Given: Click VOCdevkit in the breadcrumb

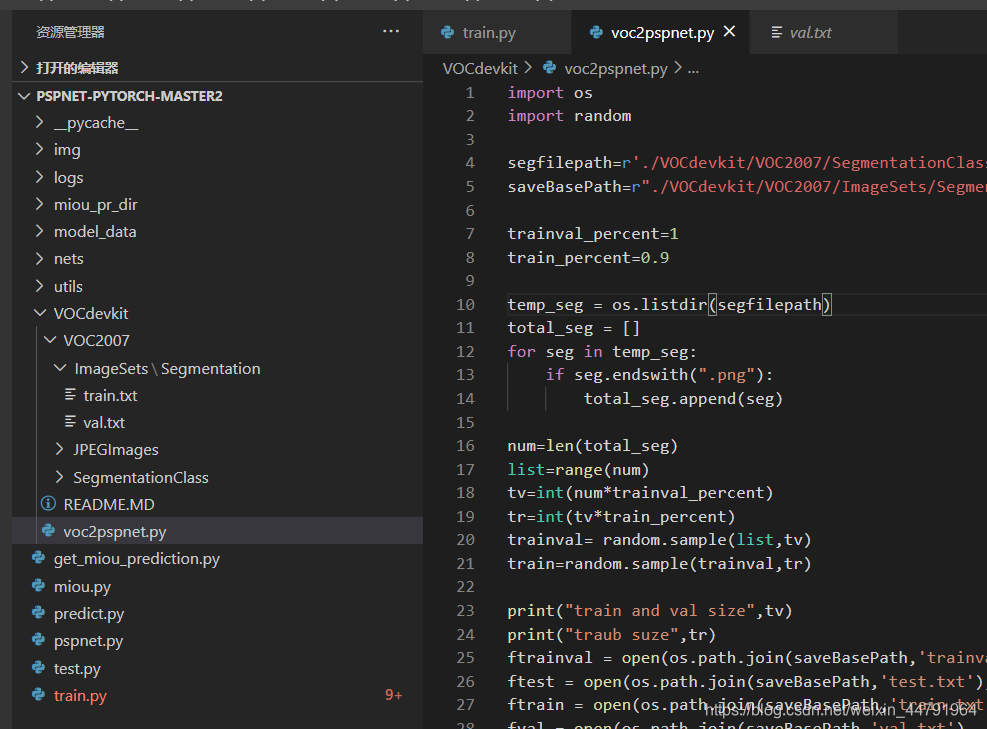Looking at the screenshot, I should (x=480, y=68).
